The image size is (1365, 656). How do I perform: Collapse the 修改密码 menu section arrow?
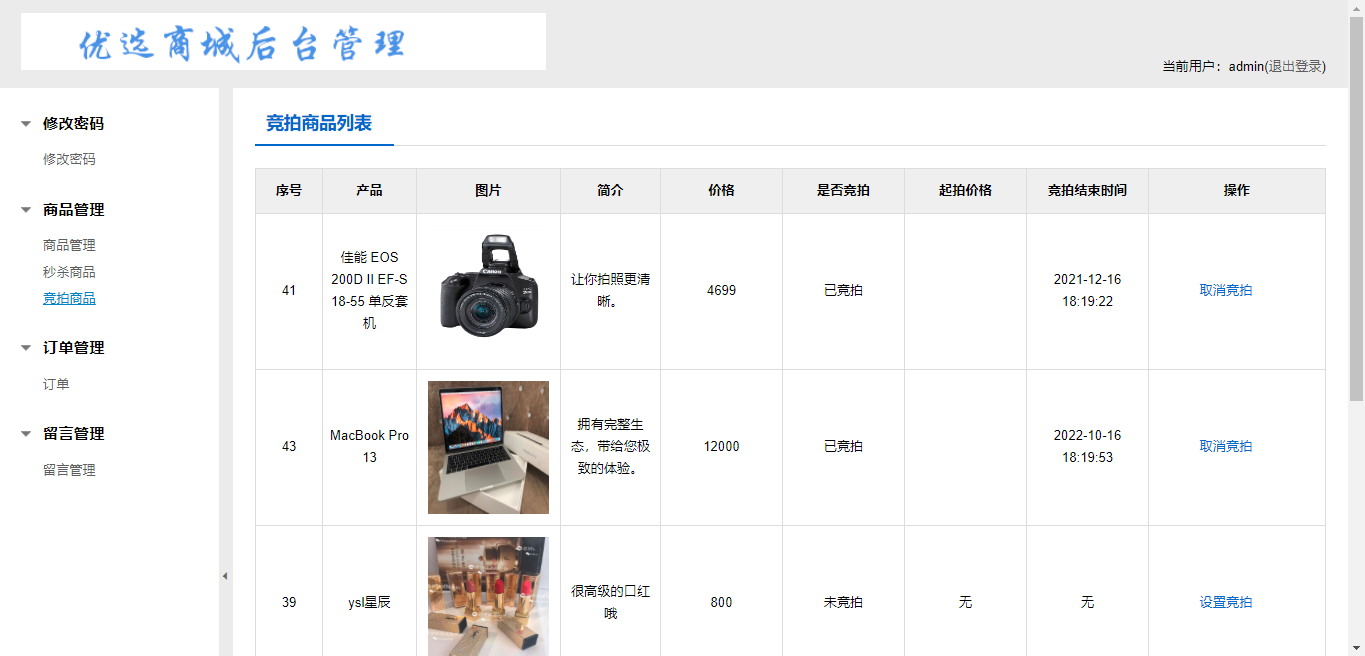pyautogui.click(x=26, y=124)
